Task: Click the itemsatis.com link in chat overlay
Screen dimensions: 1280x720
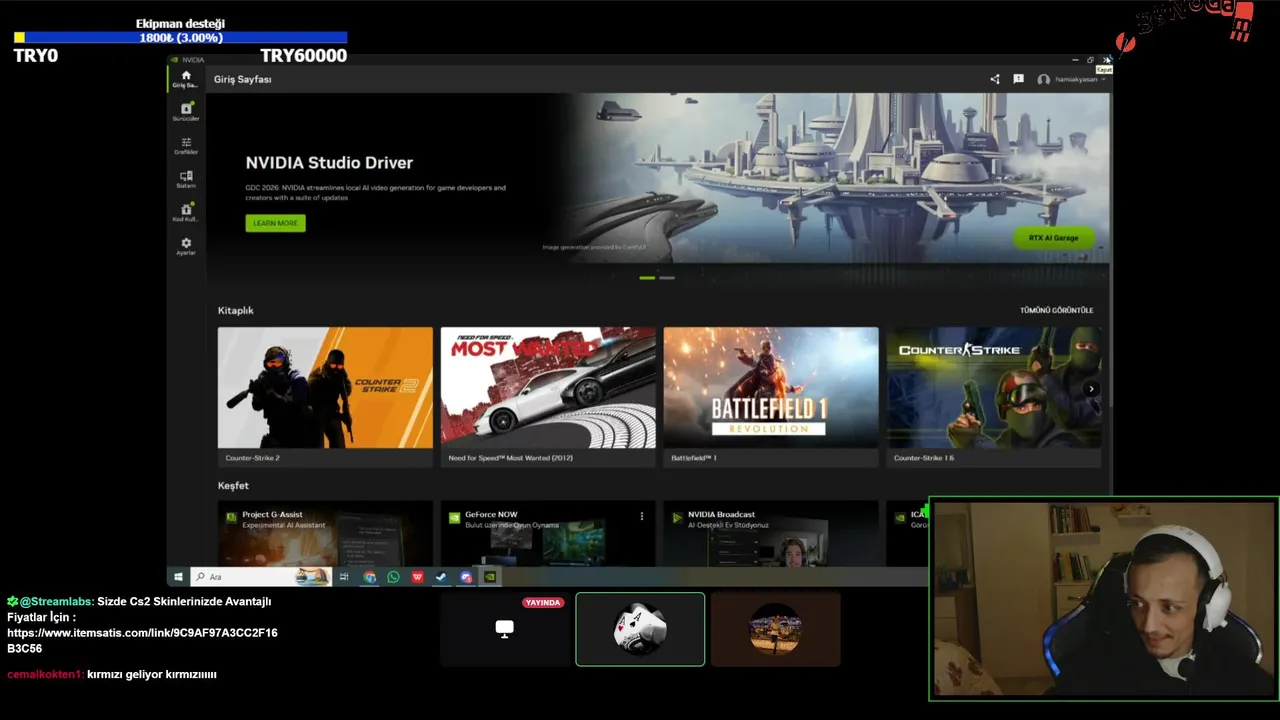Action: [x=142, y=640]
